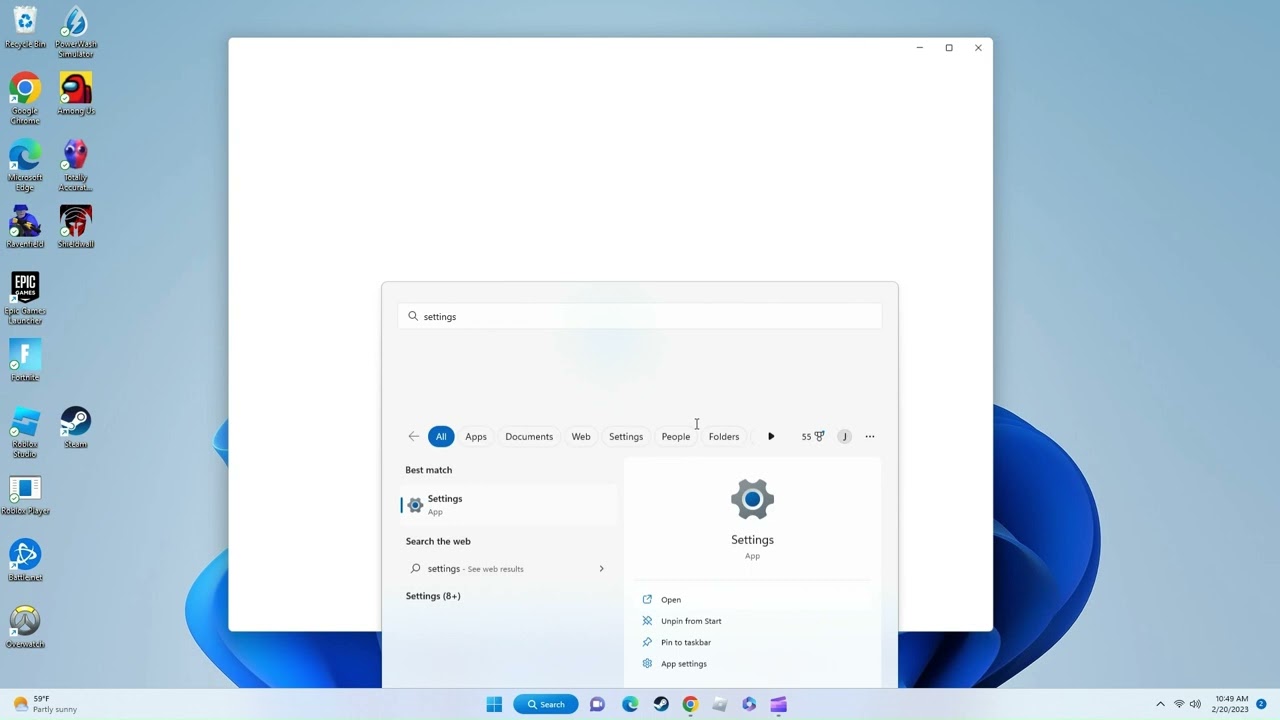Open Overwatch desktop shortcut
Image resolution: width=1280 pixels, height=720 pixels.
point(25,627)
